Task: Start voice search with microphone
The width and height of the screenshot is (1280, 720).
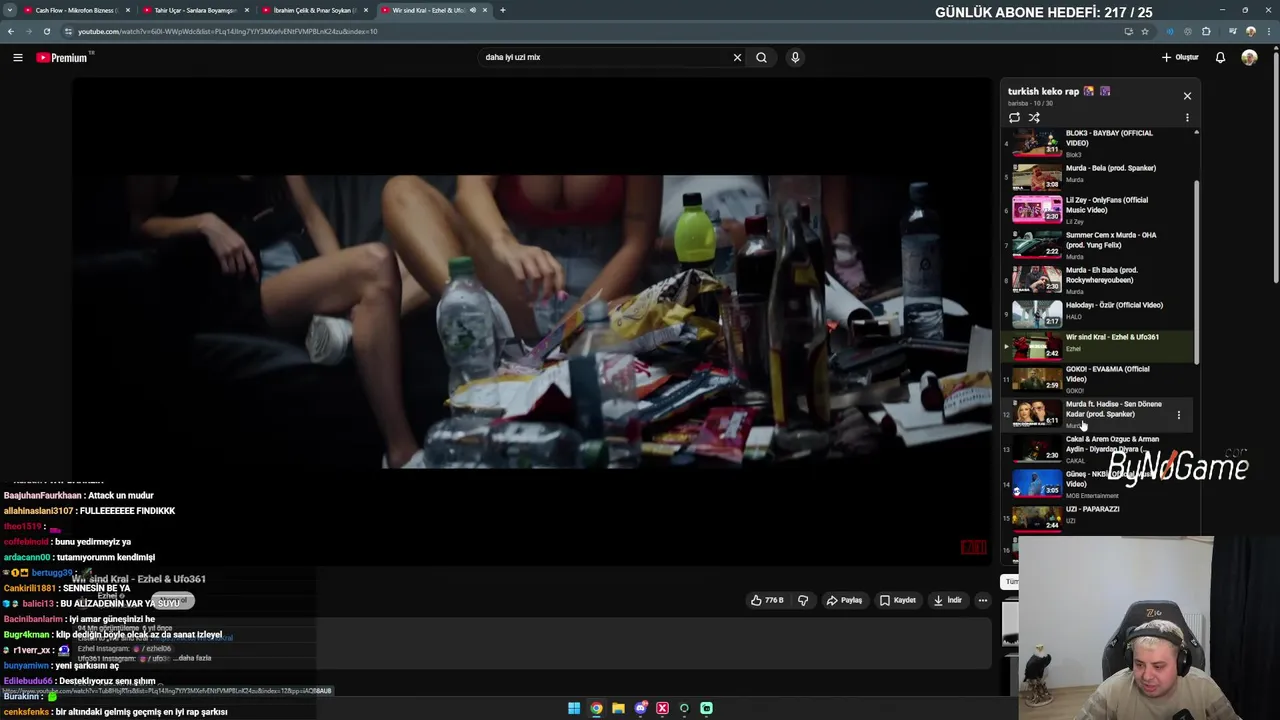Action: click(795, 57)
